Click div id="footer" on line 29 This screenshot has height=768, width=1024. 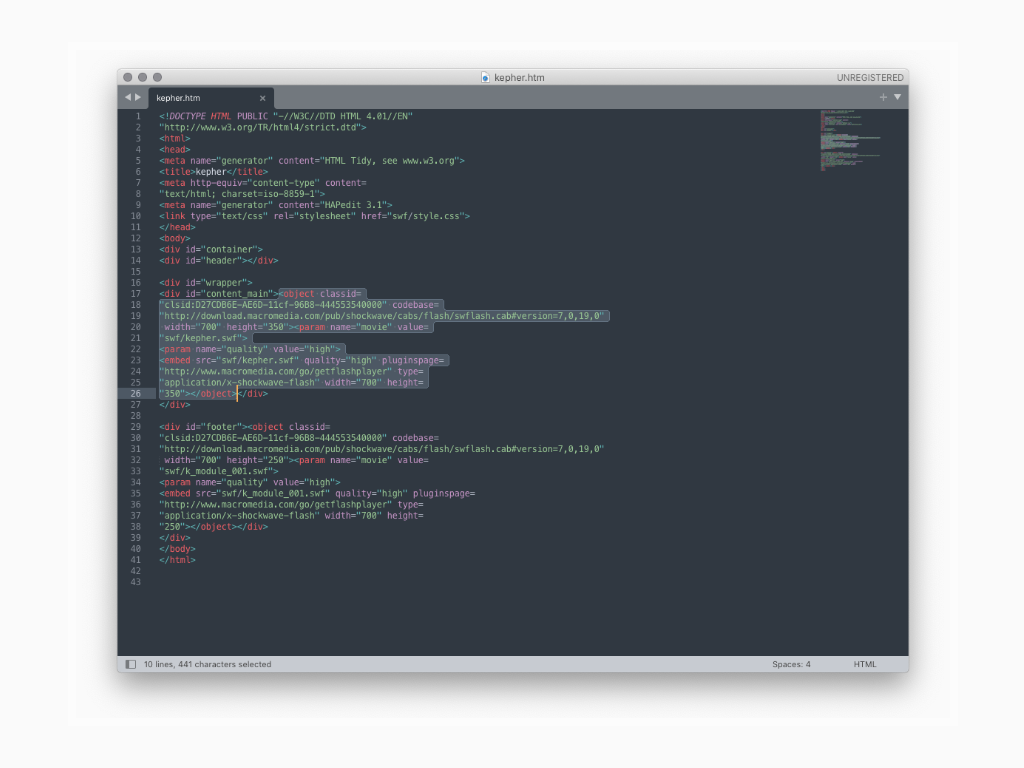[x=203, y=427]
